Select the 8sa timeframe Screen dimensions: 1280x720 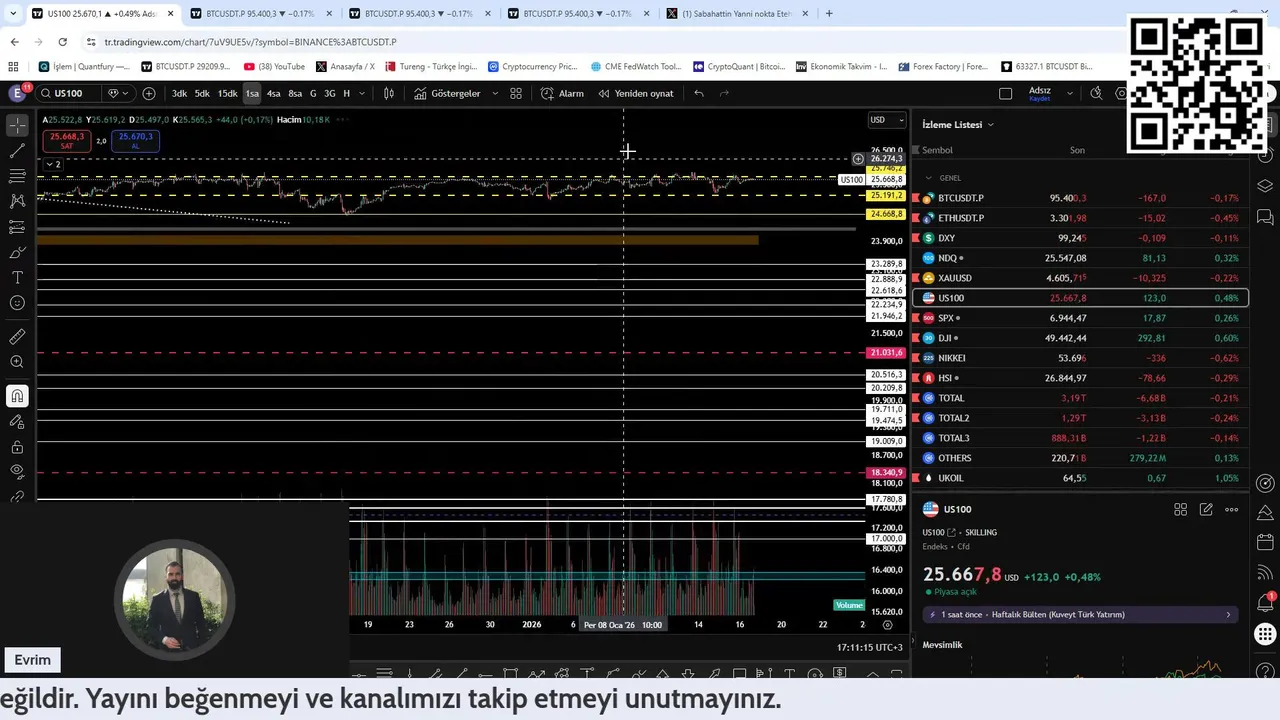[295, 93]
